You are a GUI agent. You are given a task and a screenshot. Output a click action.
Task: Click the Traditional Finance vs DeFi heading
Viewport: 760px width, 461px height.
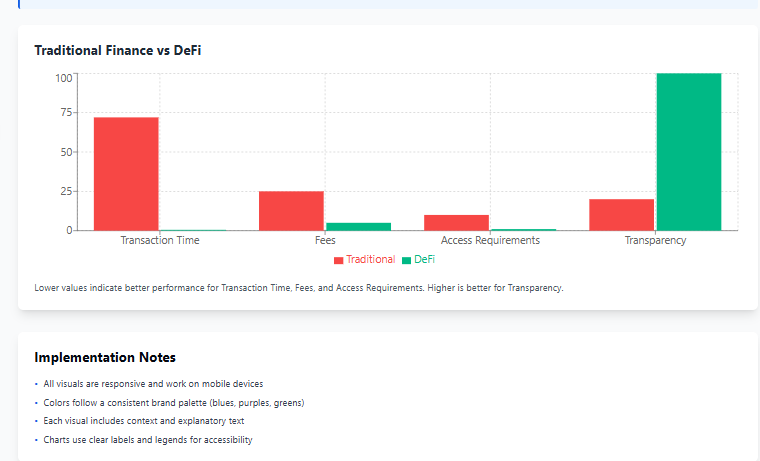118,50
